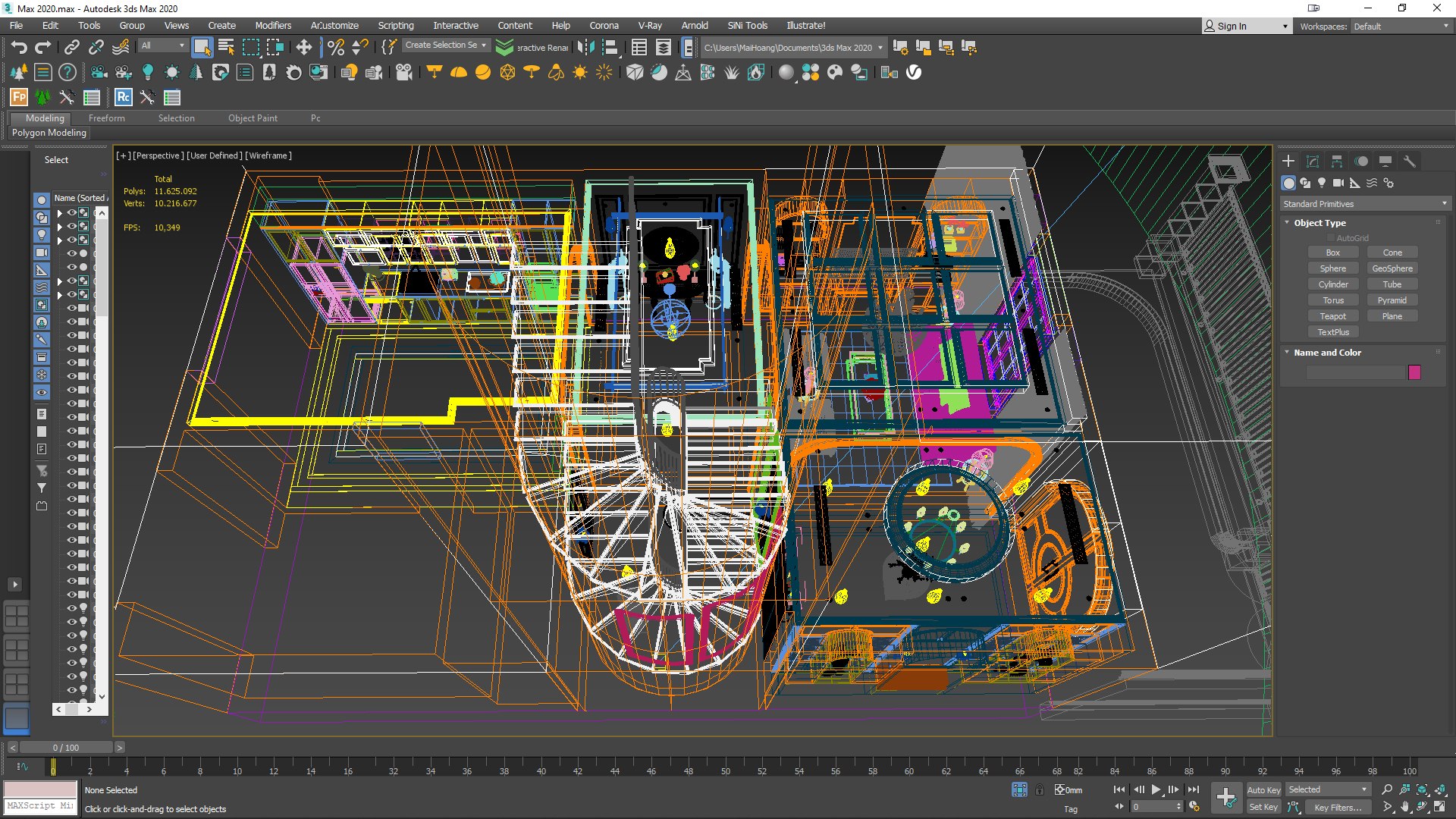This screenshot has height=819, width=1456.
Task: Toggle visibility eye of first scene explorer item
Action: click(x=72, y=213)
